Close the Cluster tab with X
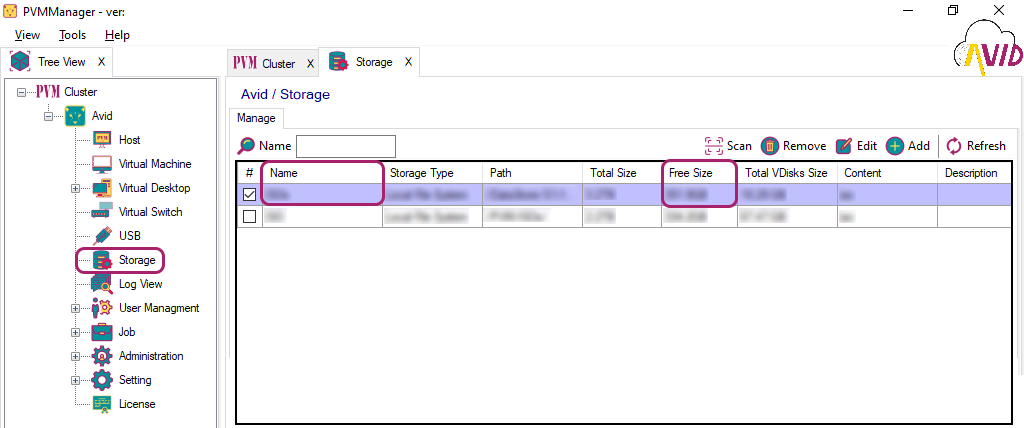Screen dimensions: 1024x428 (310, 63)
